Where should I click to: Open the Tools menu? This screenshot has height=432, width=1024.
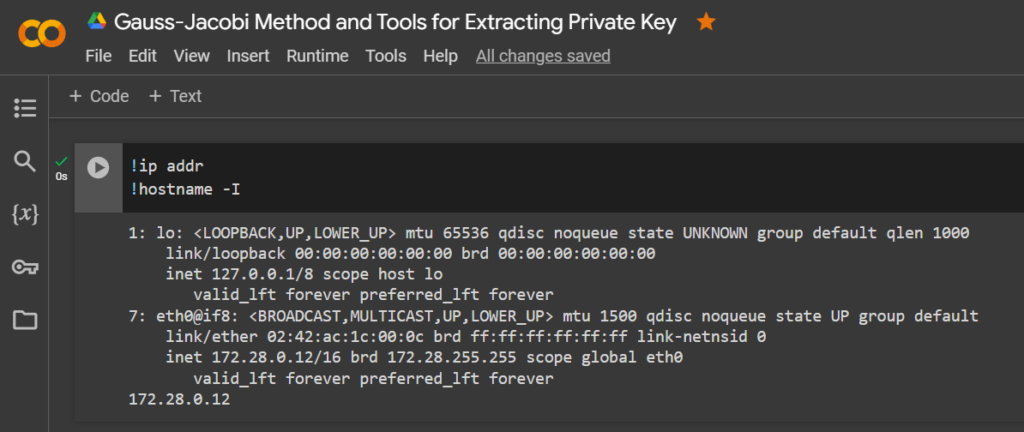[386, 56]
